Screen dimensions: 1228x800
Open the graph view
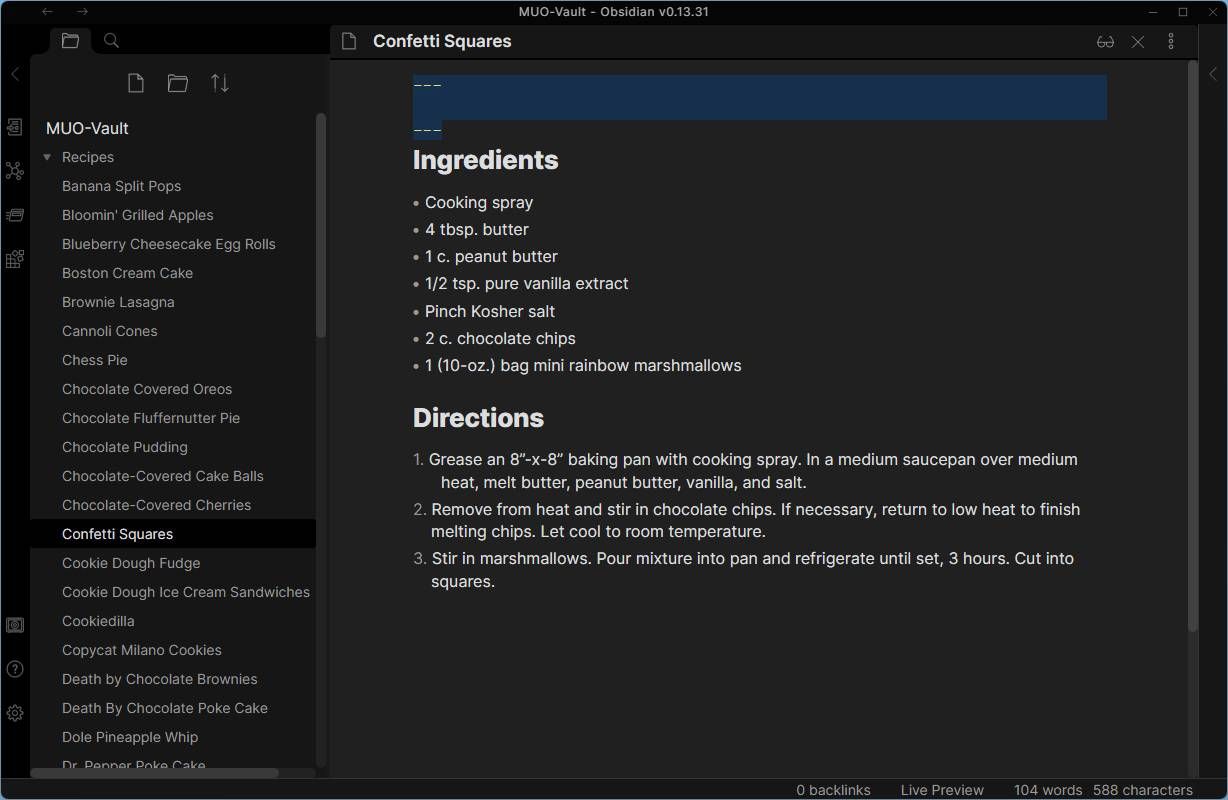15,171
